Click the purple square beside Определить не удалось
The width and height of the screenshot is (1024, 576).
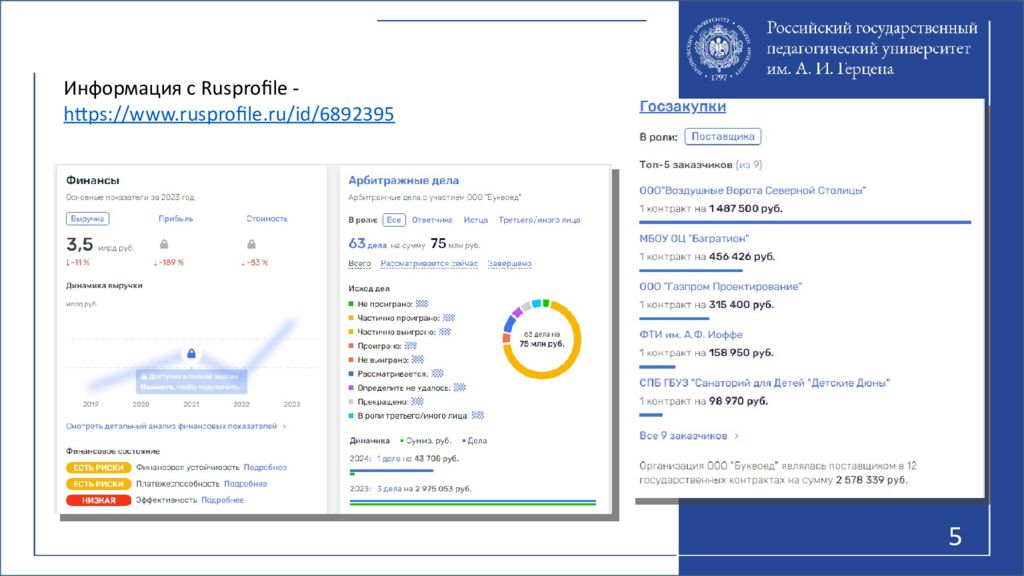pyautogui.click(x=351, y=388)
